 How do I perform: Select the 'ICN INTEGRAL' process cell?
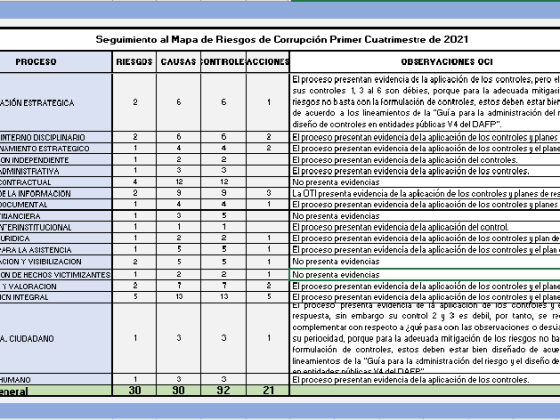coord(56,297)
